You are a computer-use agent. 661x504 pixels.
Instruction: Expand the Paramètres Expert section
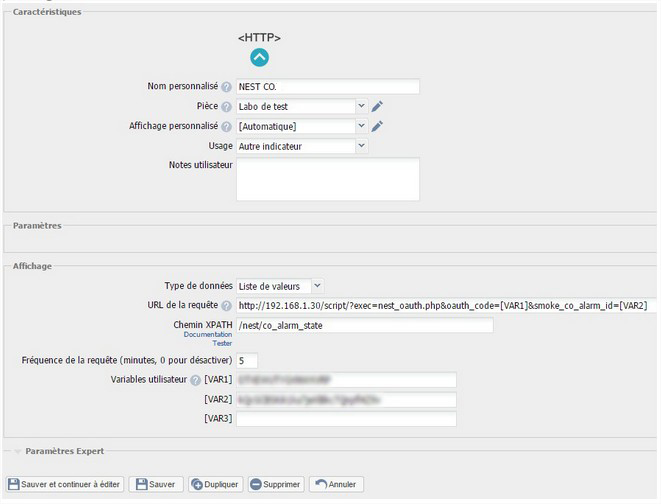click(x=63, y=451)
